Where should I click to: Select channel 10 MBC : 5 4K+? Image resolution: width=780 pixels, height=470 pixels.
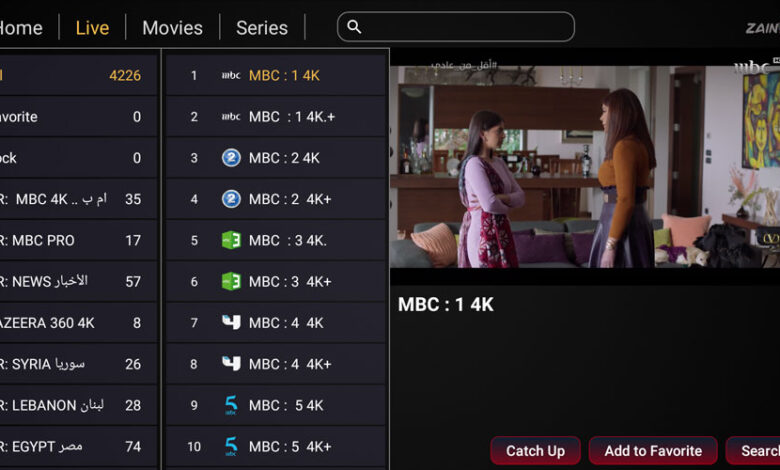pos(277,447)
